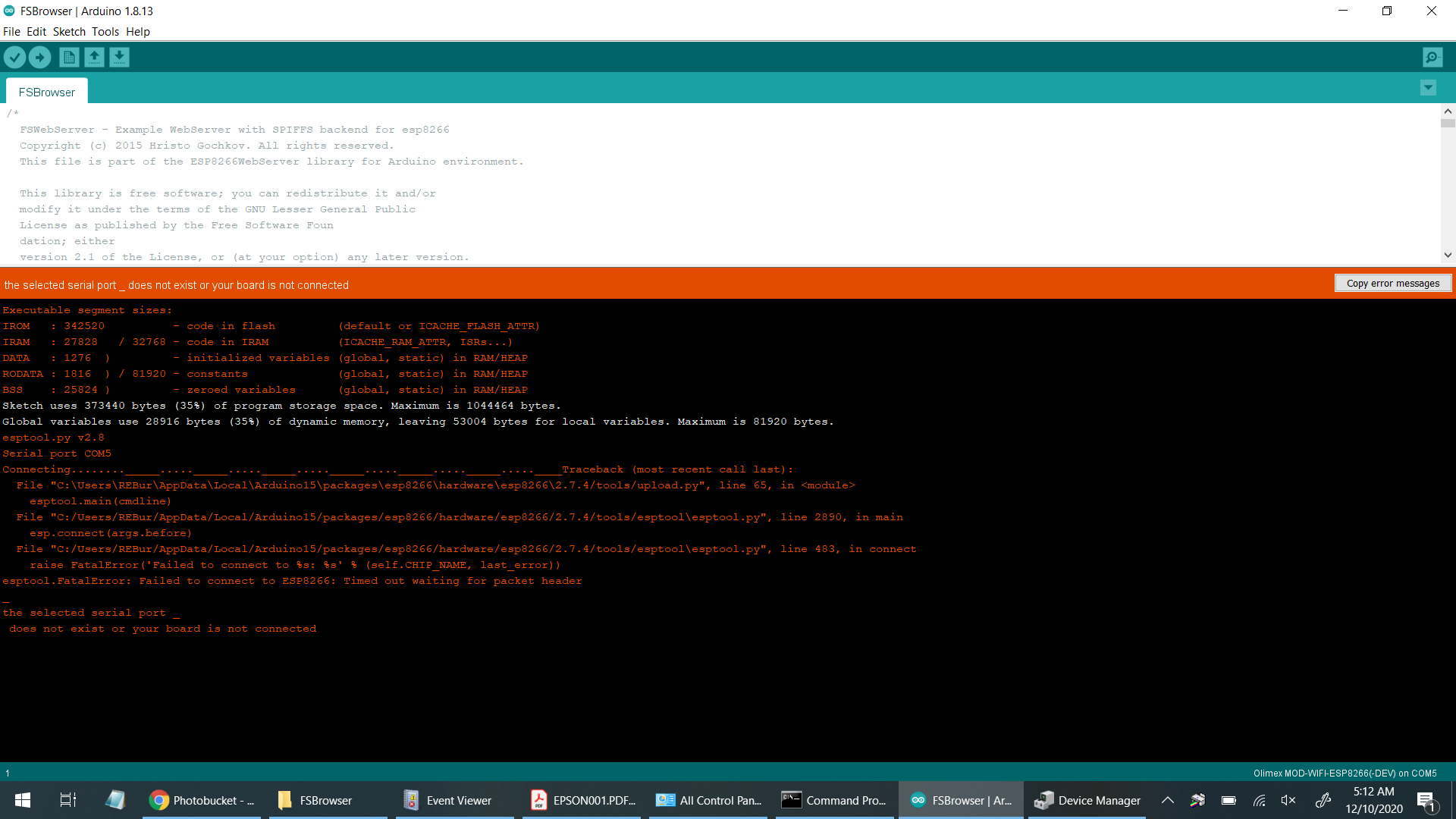Open Device Manager from the taskbar
Viewport: 1456px width, 819px height.
point(1087,800)
